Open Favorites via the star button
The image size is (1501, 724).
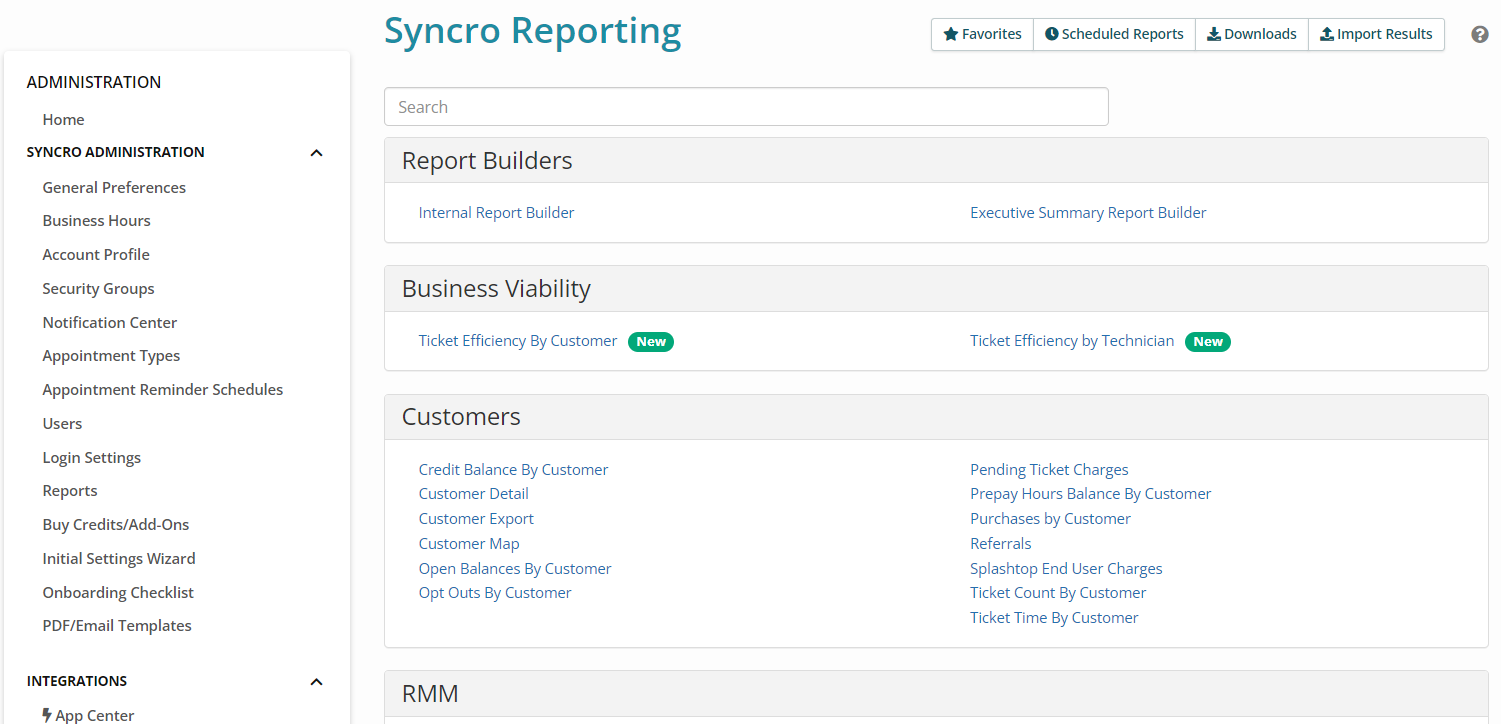[982, 34]
